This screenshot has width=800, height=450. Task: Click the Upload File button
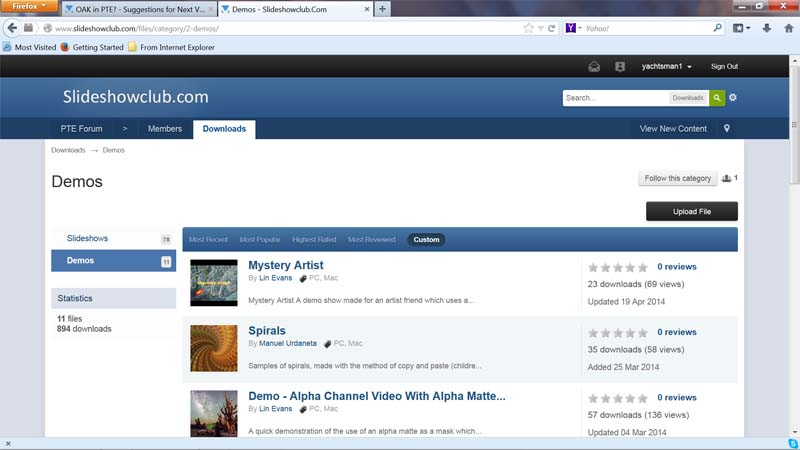(691, 211)
